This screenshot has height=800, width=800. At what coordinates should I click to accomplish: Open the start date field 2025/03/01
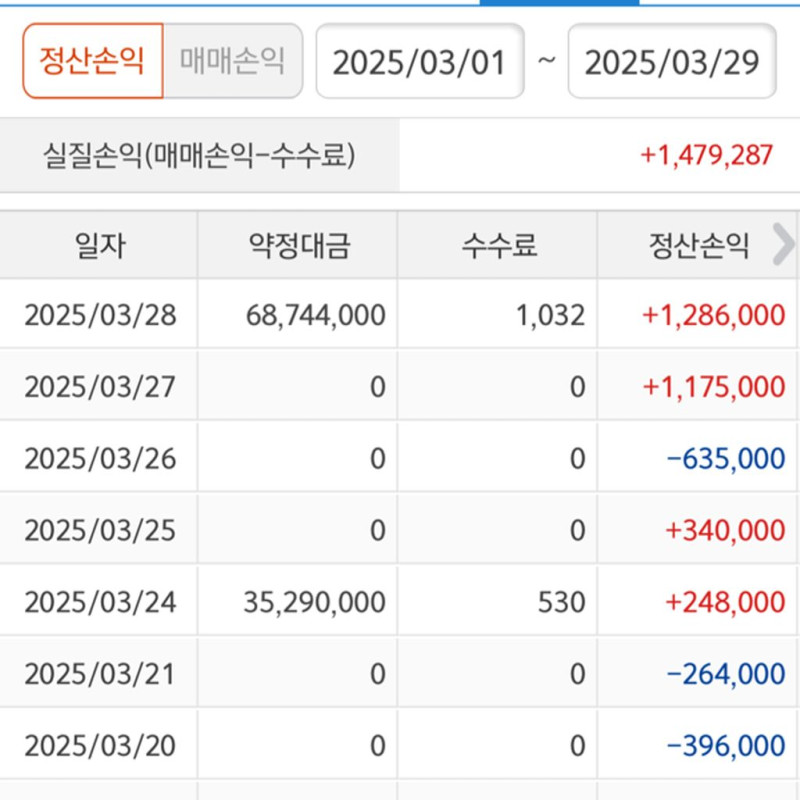[x=420, y=62]
